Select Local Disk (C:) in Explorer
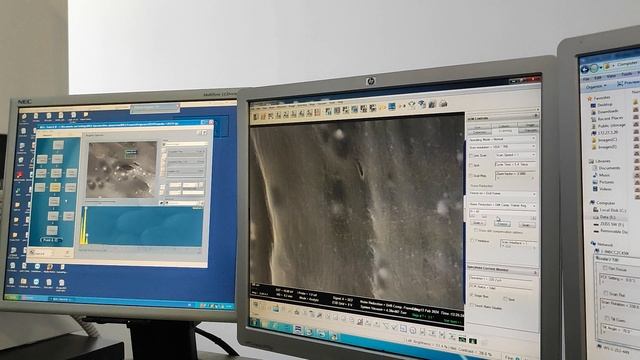 point(609,210)
